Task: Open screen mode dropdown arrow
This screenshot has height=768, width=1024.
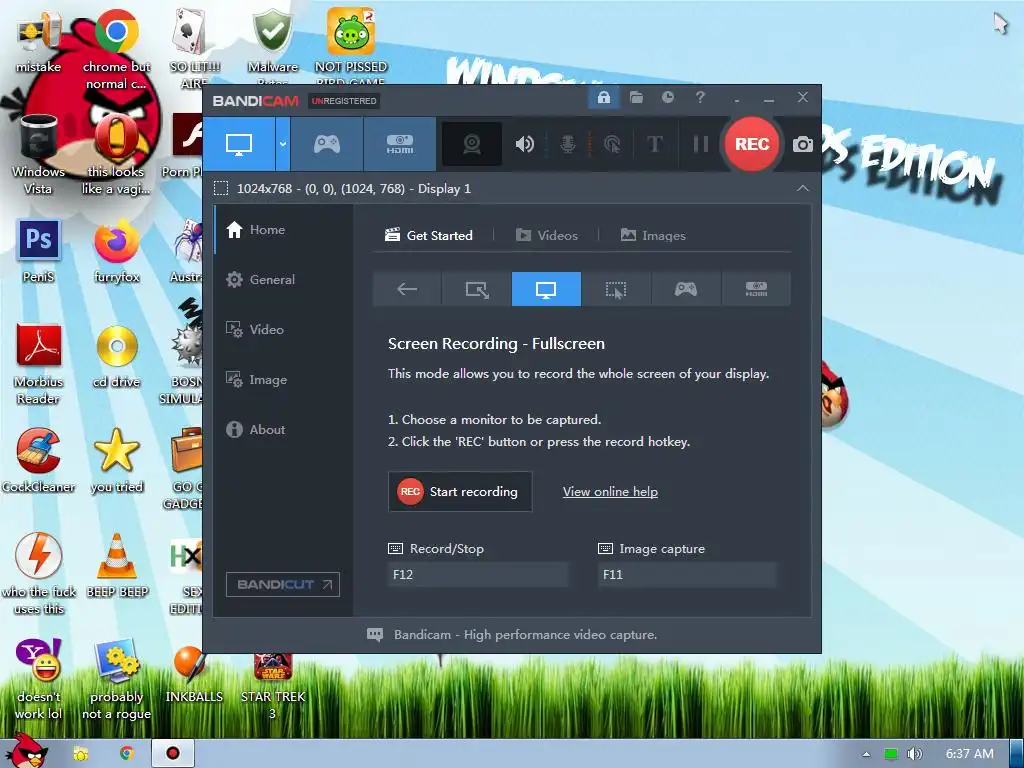Action: pos(283,144)
